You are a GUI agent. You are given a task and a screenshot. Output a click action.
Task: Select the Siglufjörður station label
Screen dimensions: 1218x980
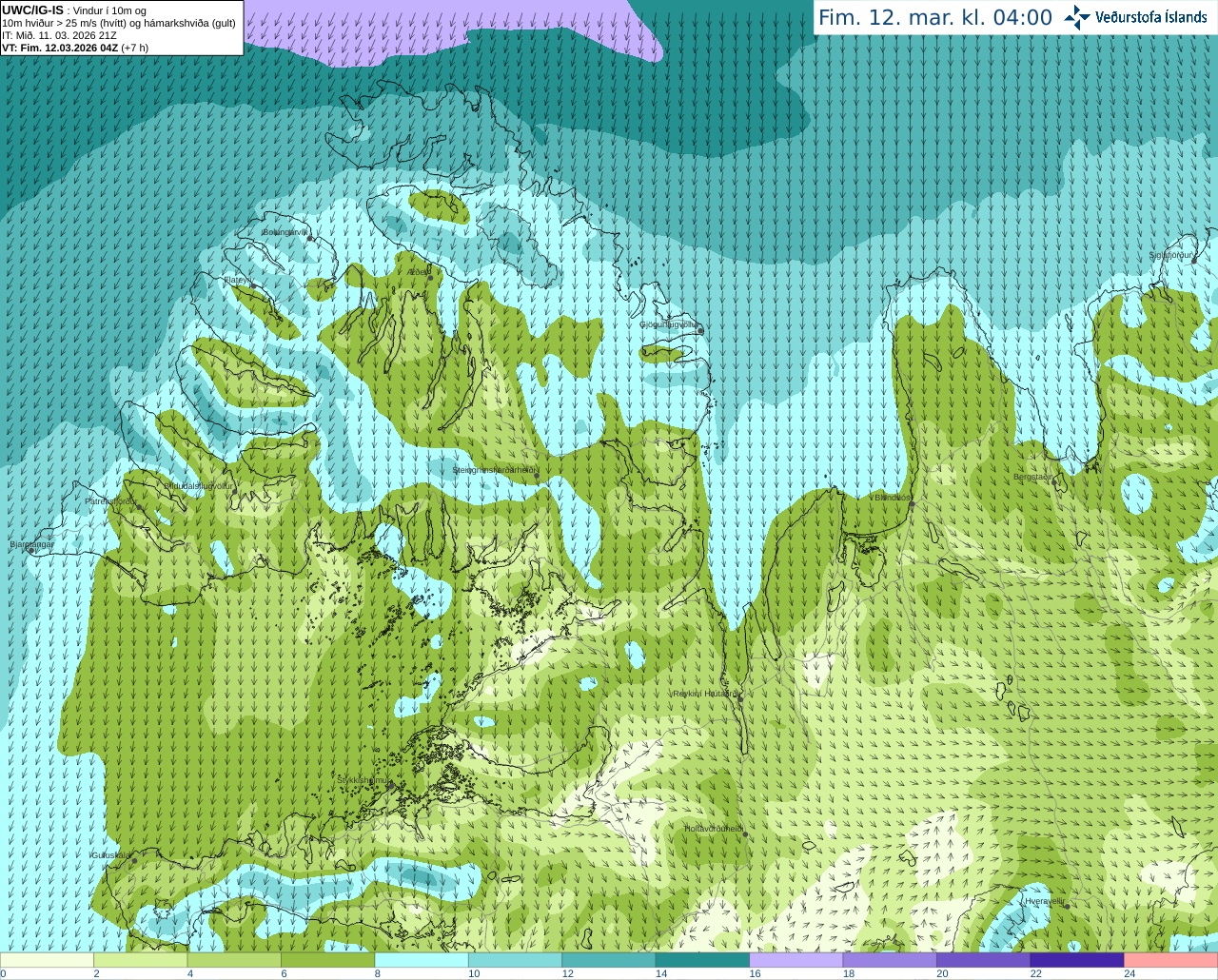[1170, 255]
